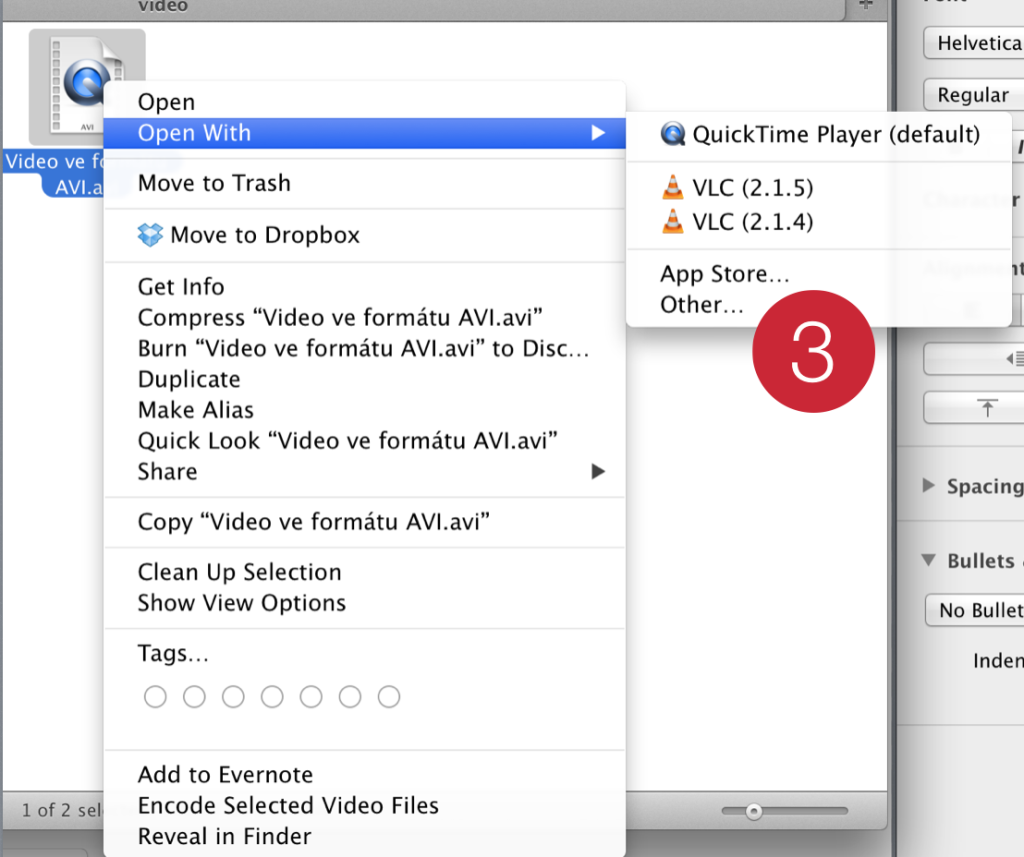Viewport: 1024px width, 857px height.
Task: Choose Tags… in the context menu
Action: tap(364, 653)
